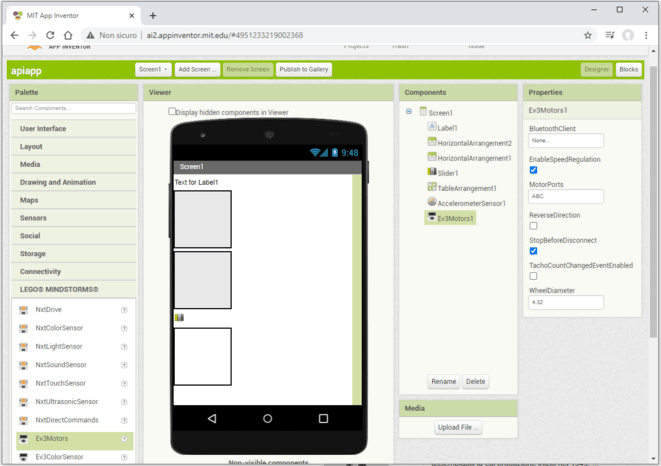Expand the User Interface palette section

coord(73,129)
